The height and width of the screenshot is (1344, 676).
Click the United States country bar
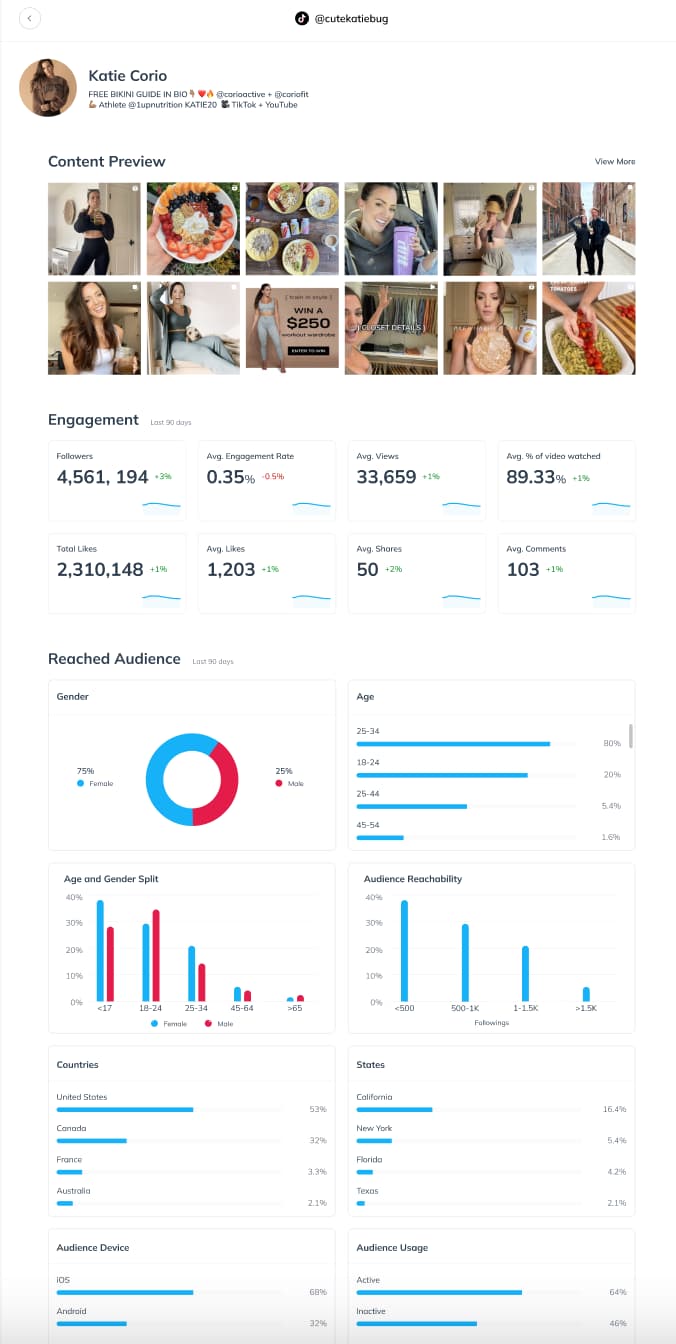(x=125, y=1109)
